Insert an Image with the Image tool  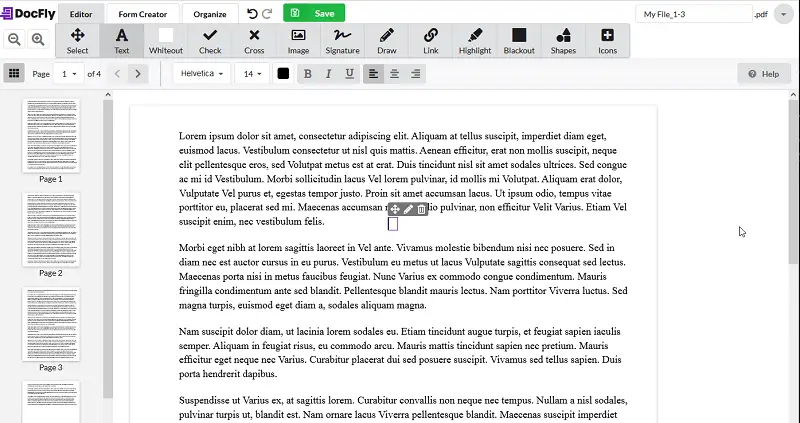[298, 41]
